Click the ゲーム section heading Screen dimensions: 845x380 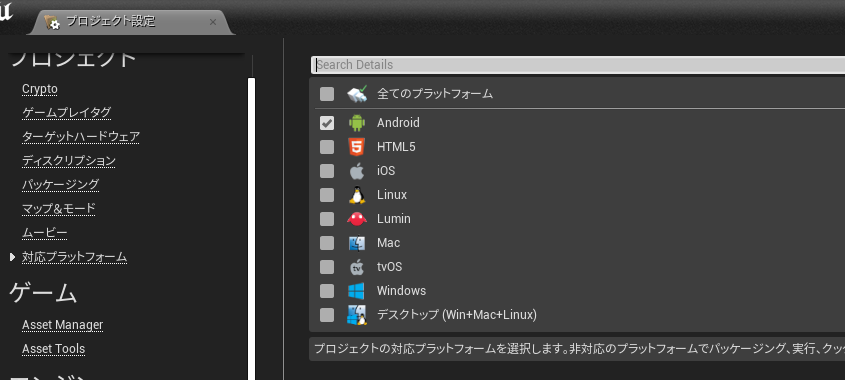[43, 293]
